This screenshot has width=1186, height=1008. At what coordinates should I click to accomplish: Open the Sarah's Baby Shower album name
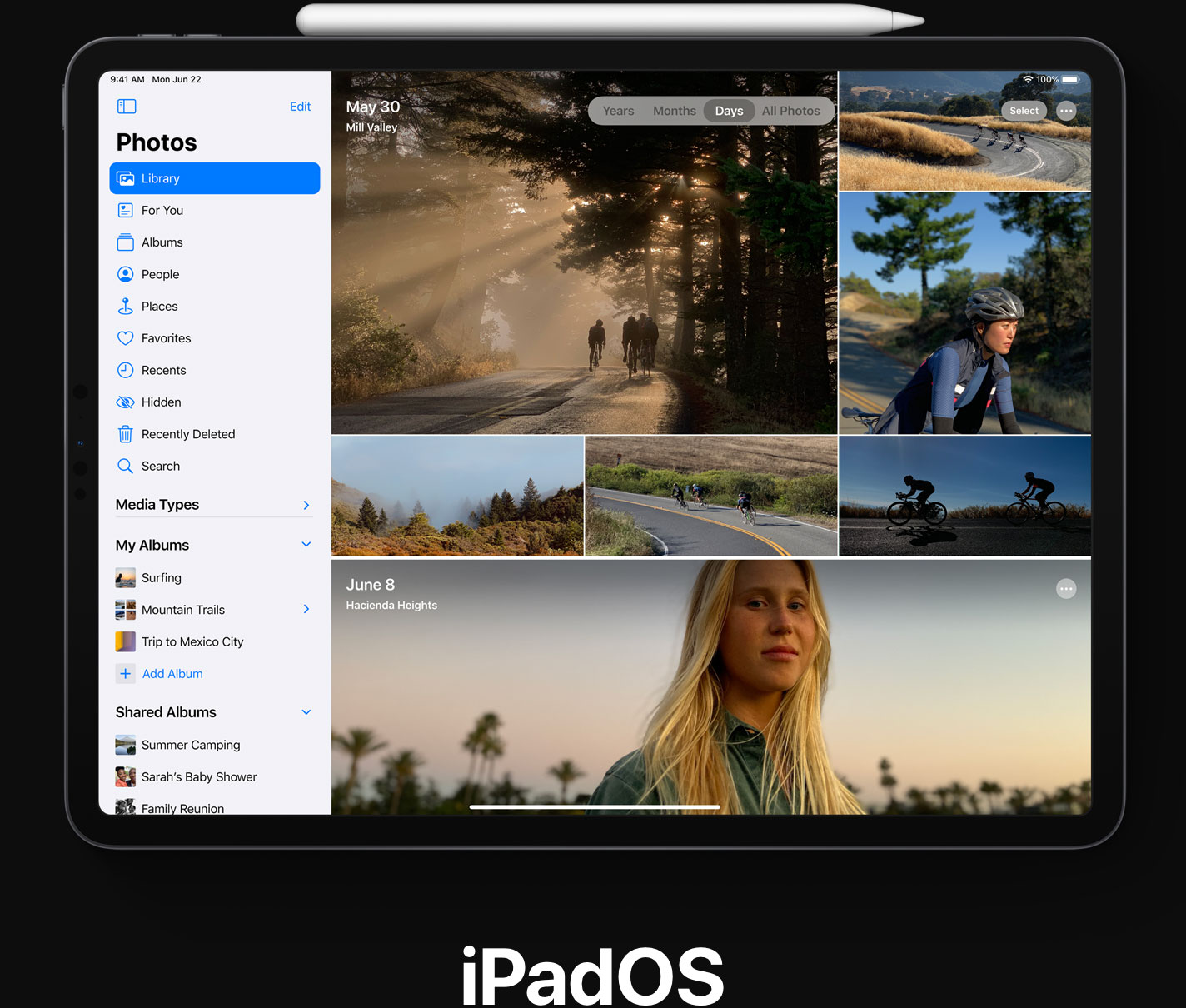tap(199, 777)
